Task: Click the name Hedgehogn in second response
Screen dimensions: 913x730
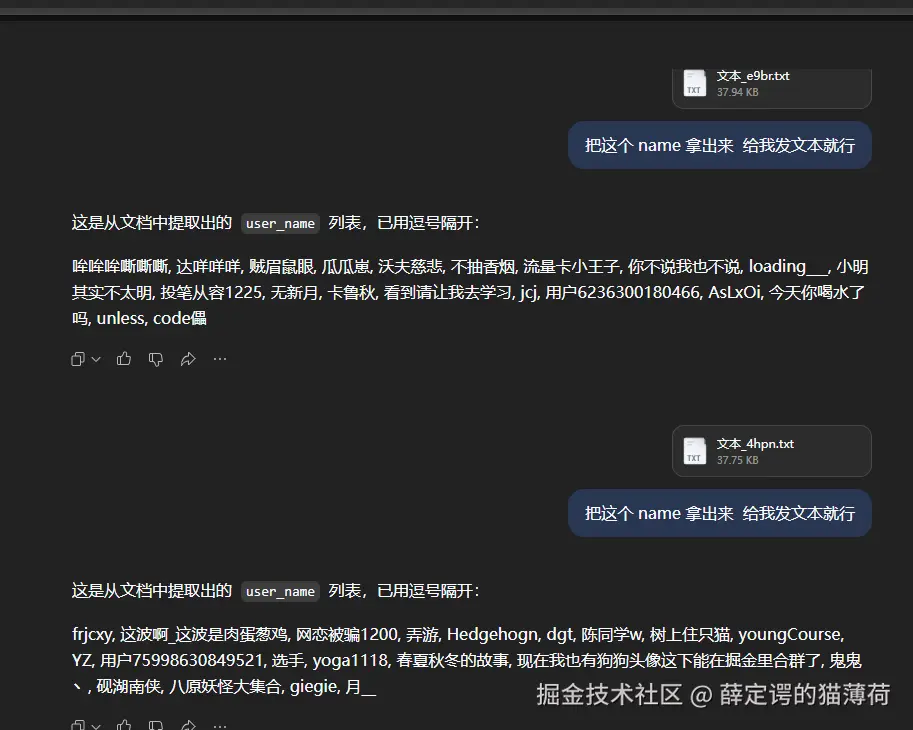Action: [493, 635]
